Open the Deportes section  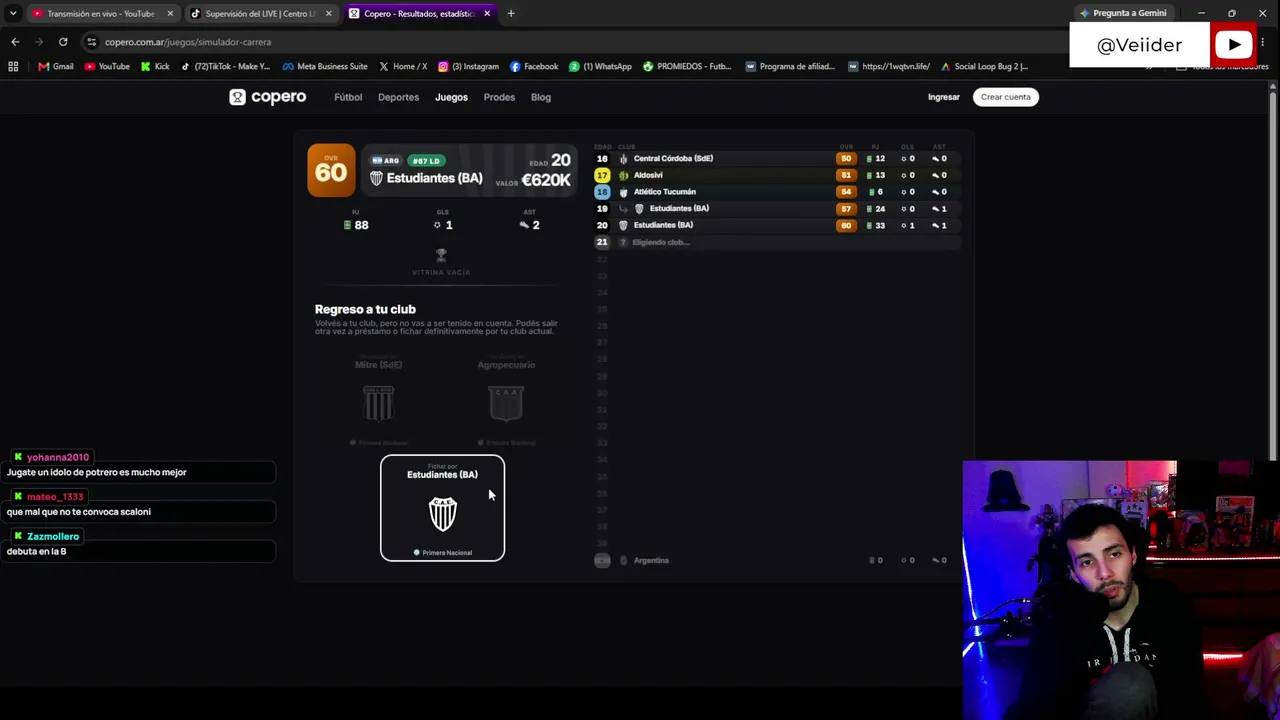[x=398, y=97]
